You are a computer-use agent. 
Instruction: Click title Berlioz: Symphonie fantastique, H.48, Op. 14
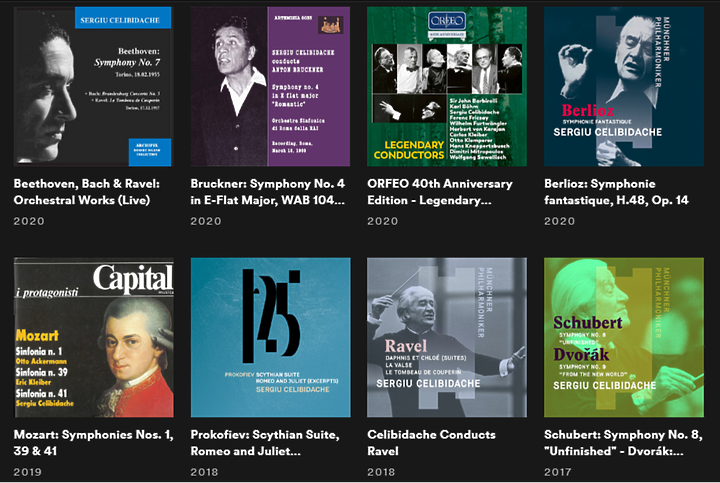coord(616,192)
